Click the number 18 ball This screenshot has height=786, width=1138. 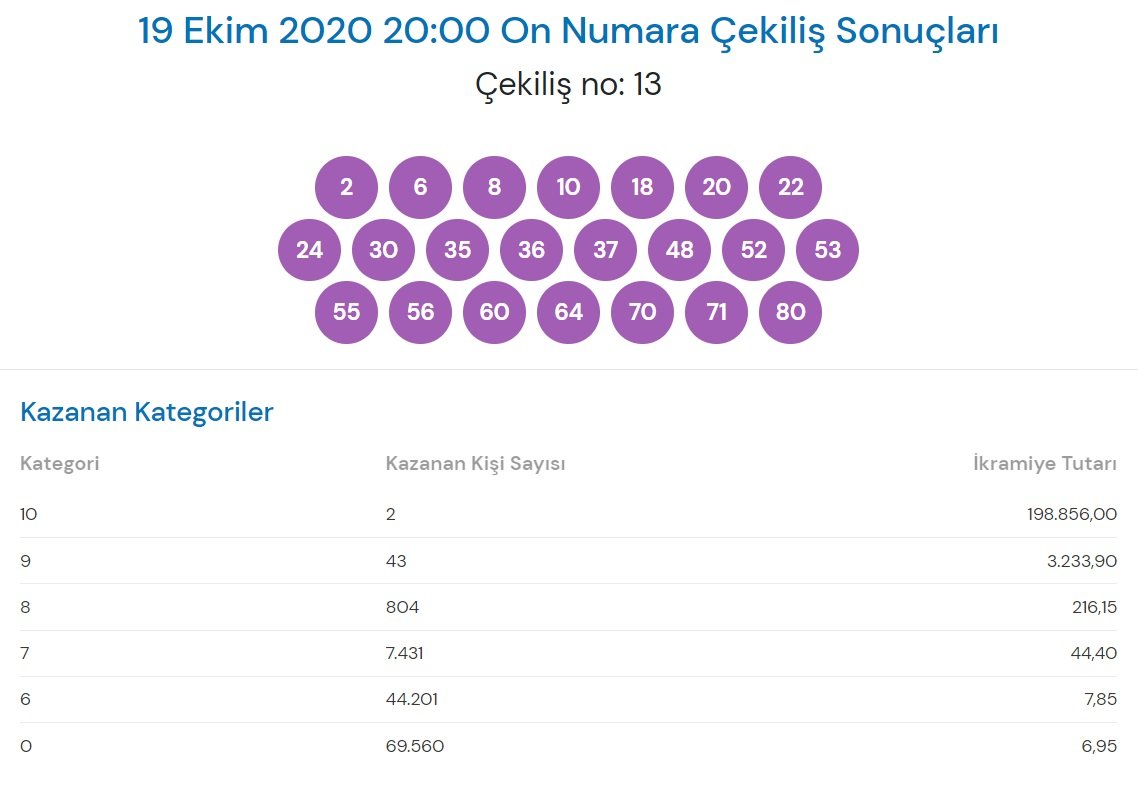click(x=642, y=187)
